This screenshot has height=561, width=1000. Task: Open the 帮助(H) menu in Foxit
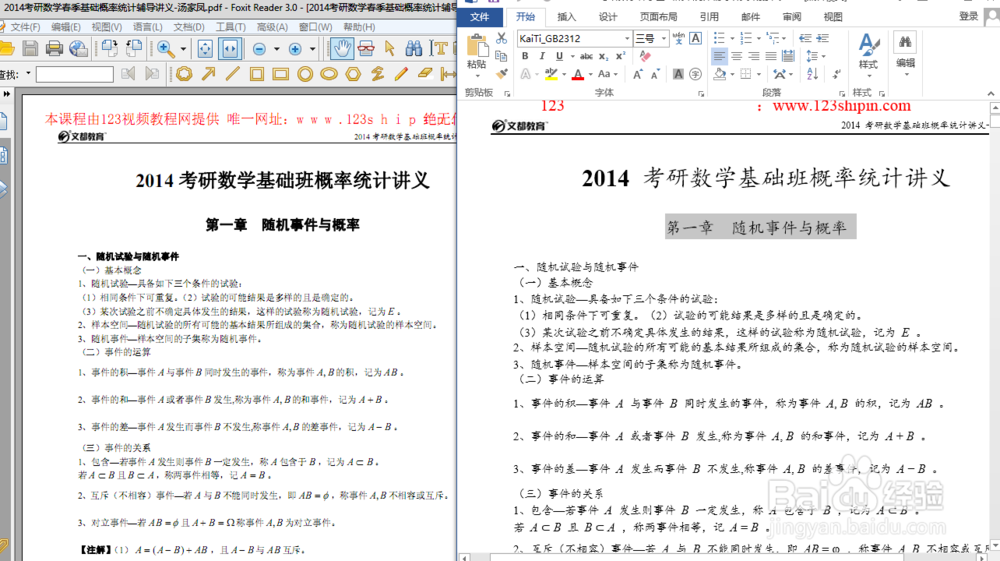point(359,27)
